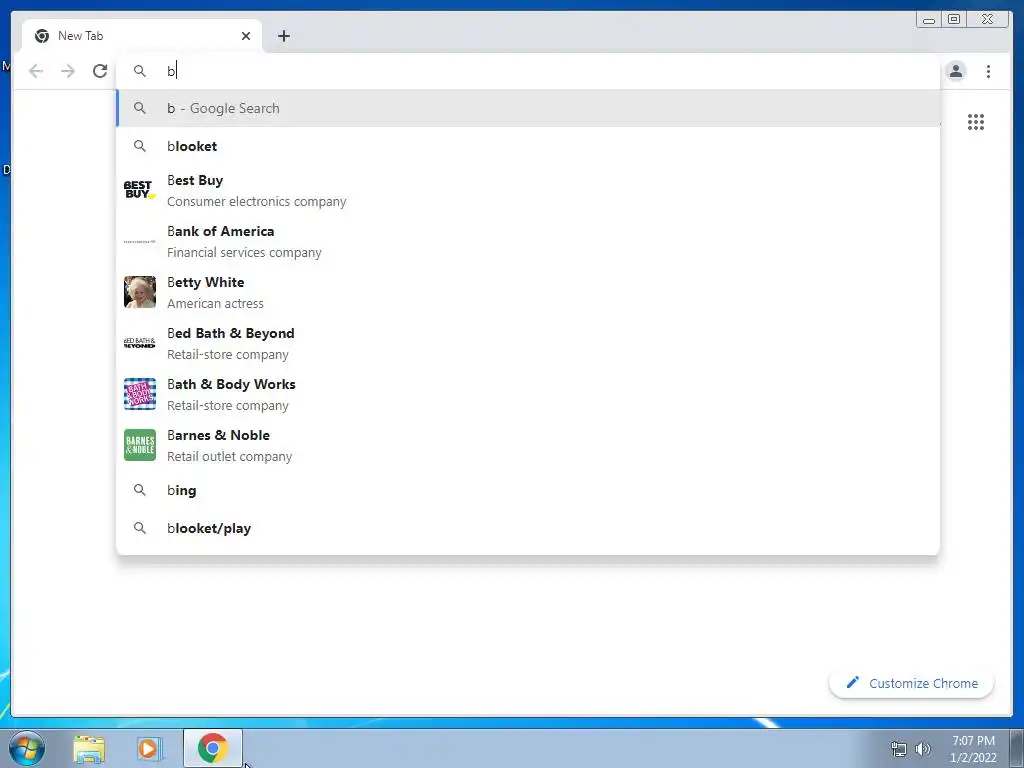Screen dimensions: 1024x768
Task: Click the magnifier icon in address bar
Action: [140, 71]
